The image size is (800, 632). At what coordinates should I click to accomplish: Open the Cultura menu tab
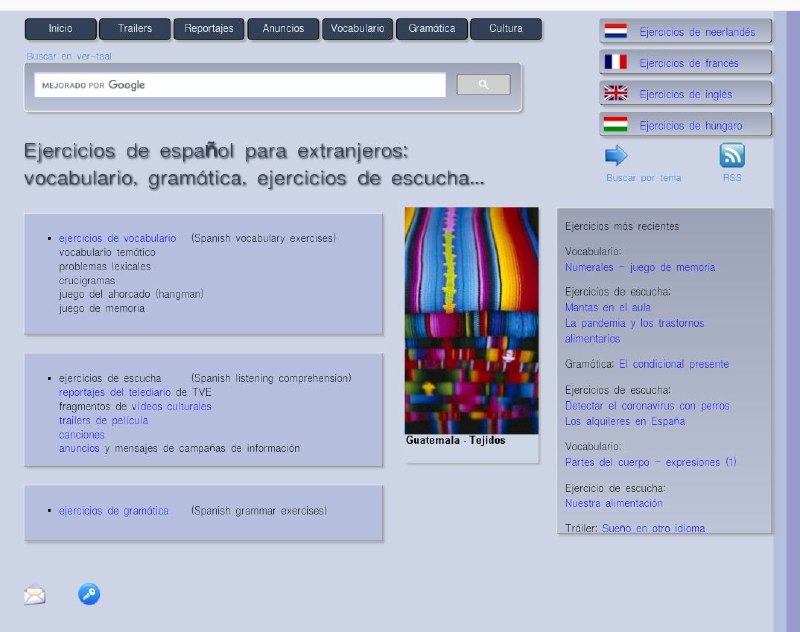coord(506,29)
